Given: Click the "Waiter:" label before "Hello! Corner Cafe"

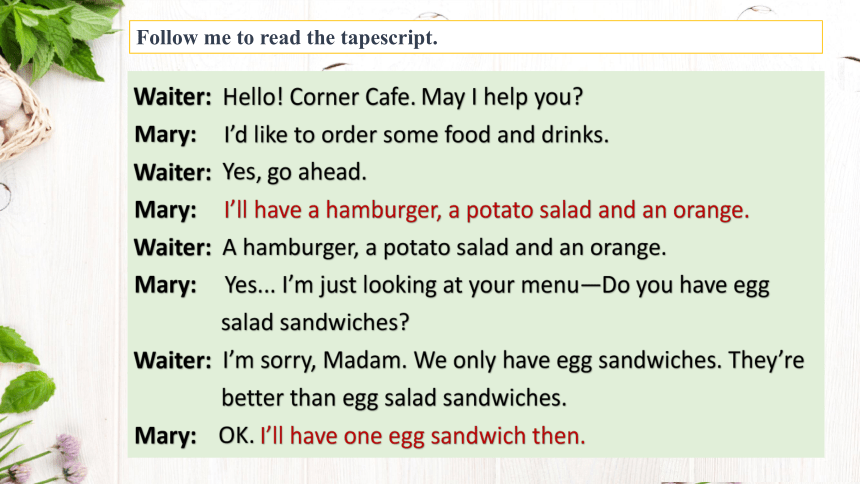Looking at the screenshot, I should 173,98.
